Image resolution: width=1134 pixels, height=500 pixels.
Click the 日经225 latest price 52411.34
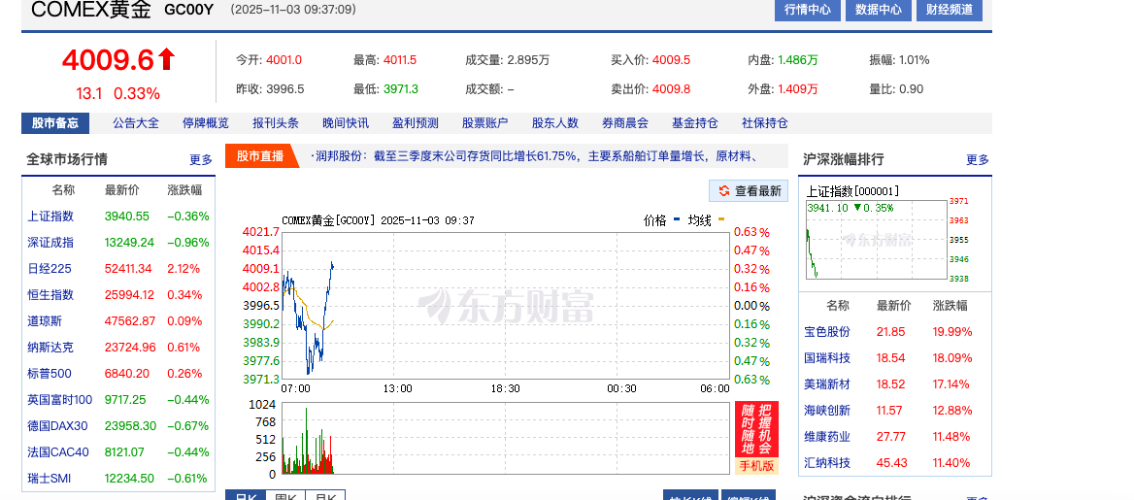128,268
